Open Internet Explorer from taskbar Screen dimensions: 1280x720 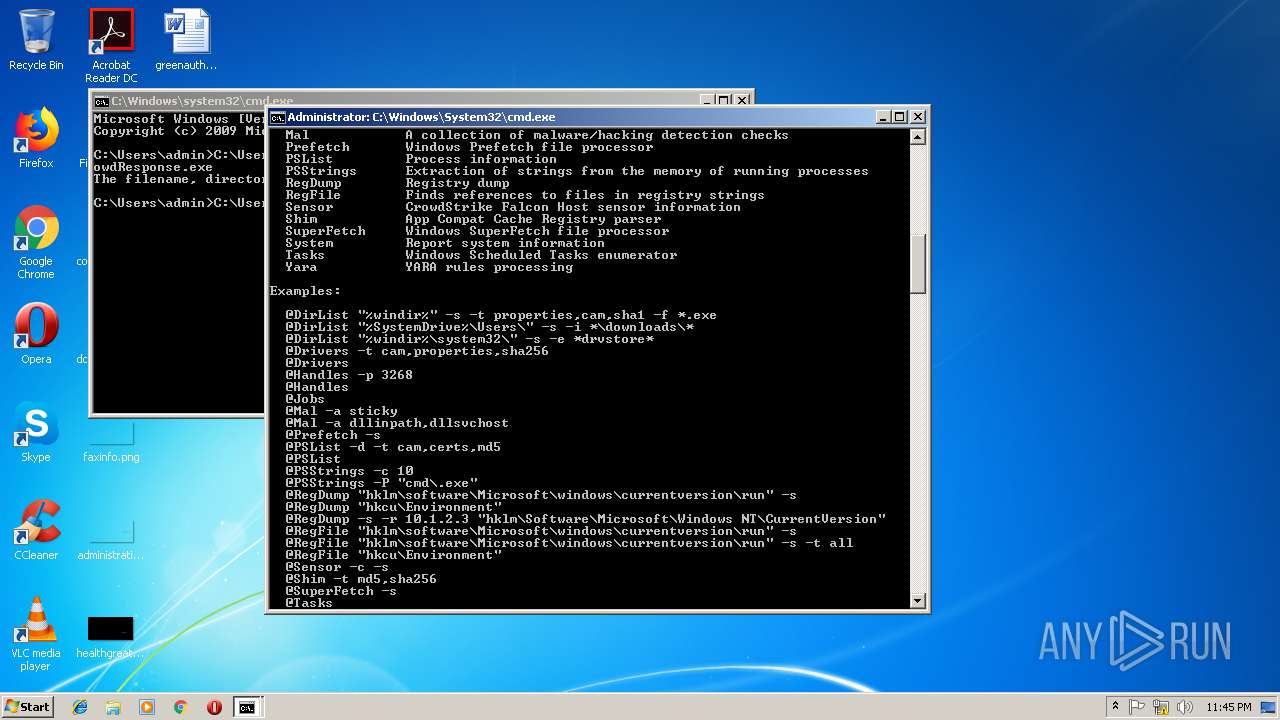pyautogui.click(x=80, y=707)
